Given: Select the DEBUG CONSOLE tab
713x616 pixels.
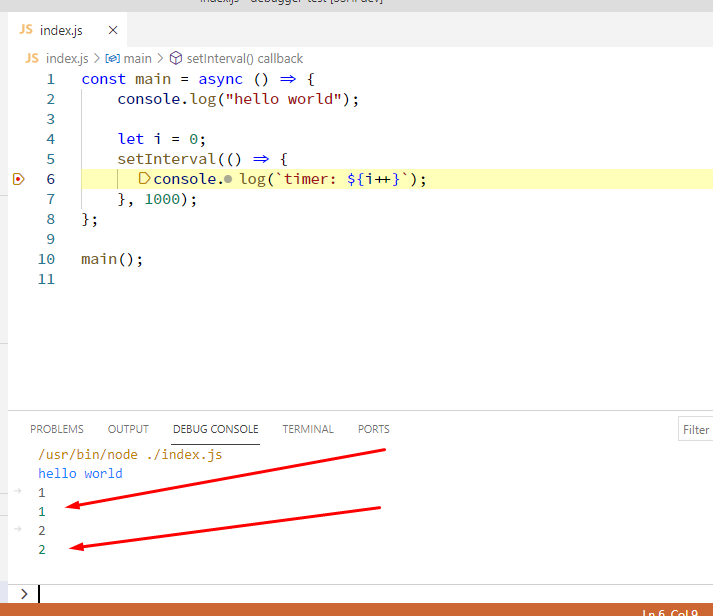Looking at the screenshot, I should [216, 429].
